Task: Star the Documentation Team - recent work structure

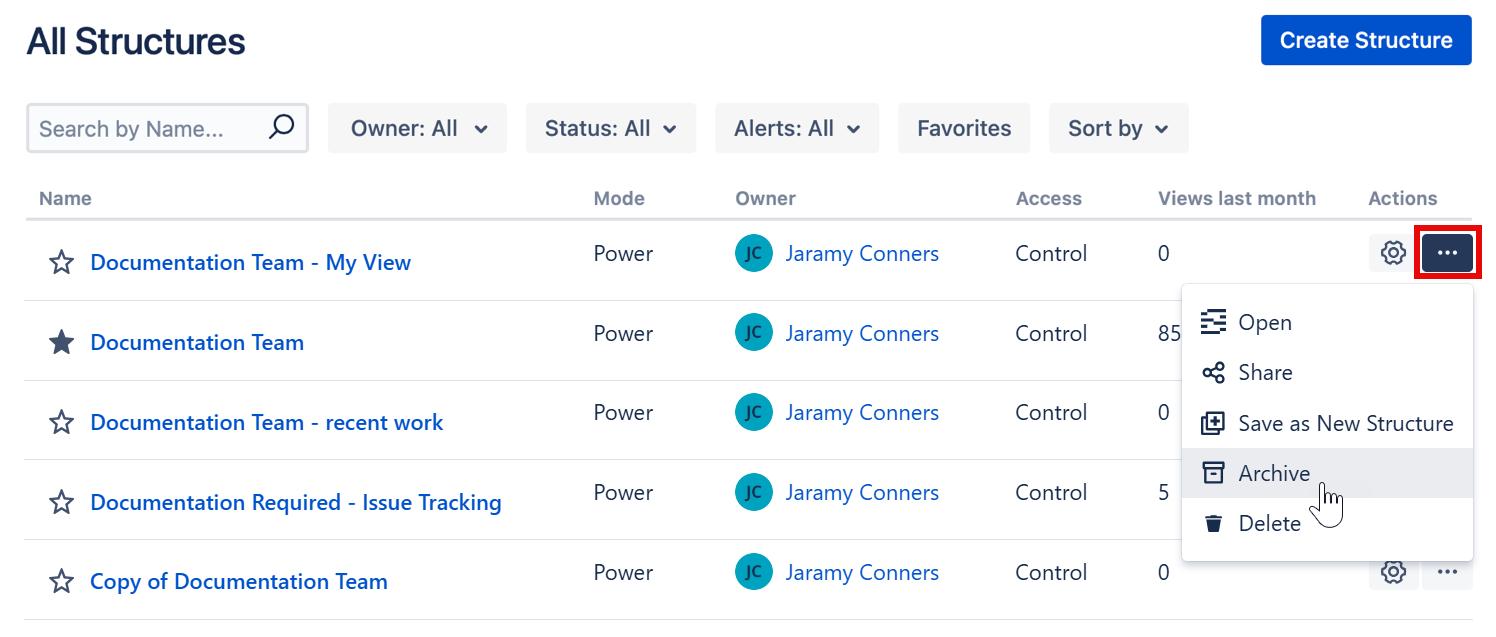Action: tap(62, 423)
